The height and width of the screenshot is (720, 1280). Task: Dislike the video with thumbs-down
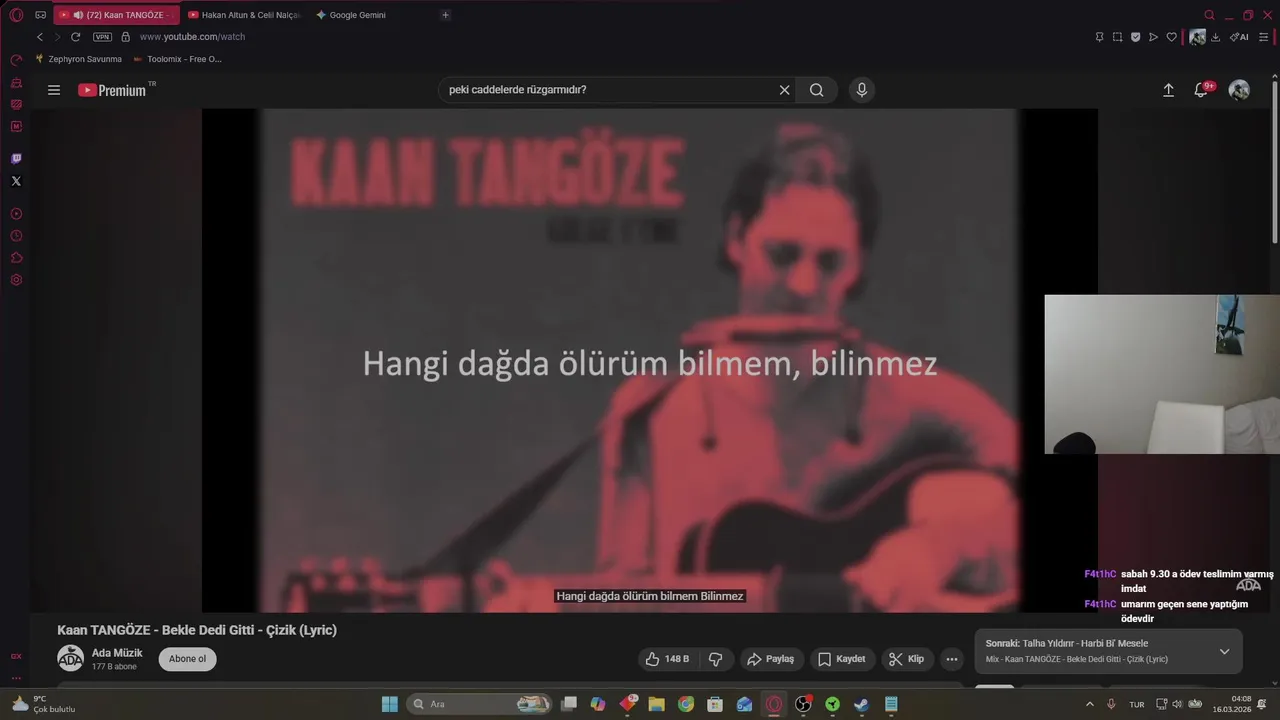[x=716, y=659]
